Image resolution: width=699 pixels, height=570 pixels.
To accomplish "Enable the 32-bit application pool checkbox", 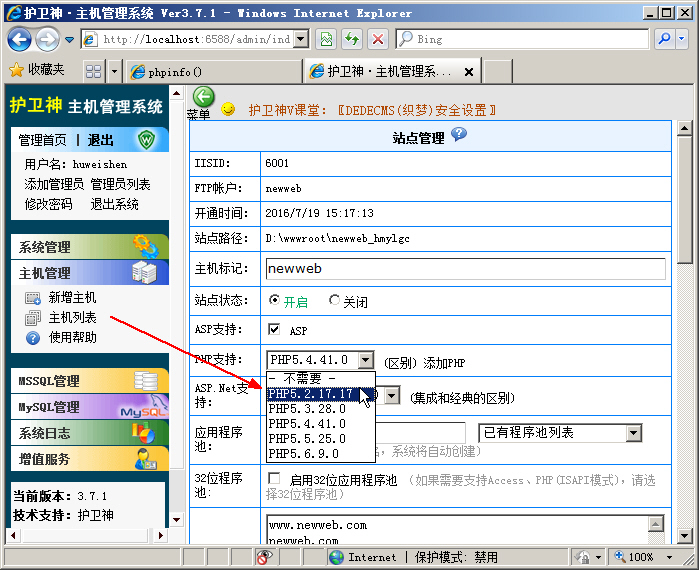I will coord(274,479).
